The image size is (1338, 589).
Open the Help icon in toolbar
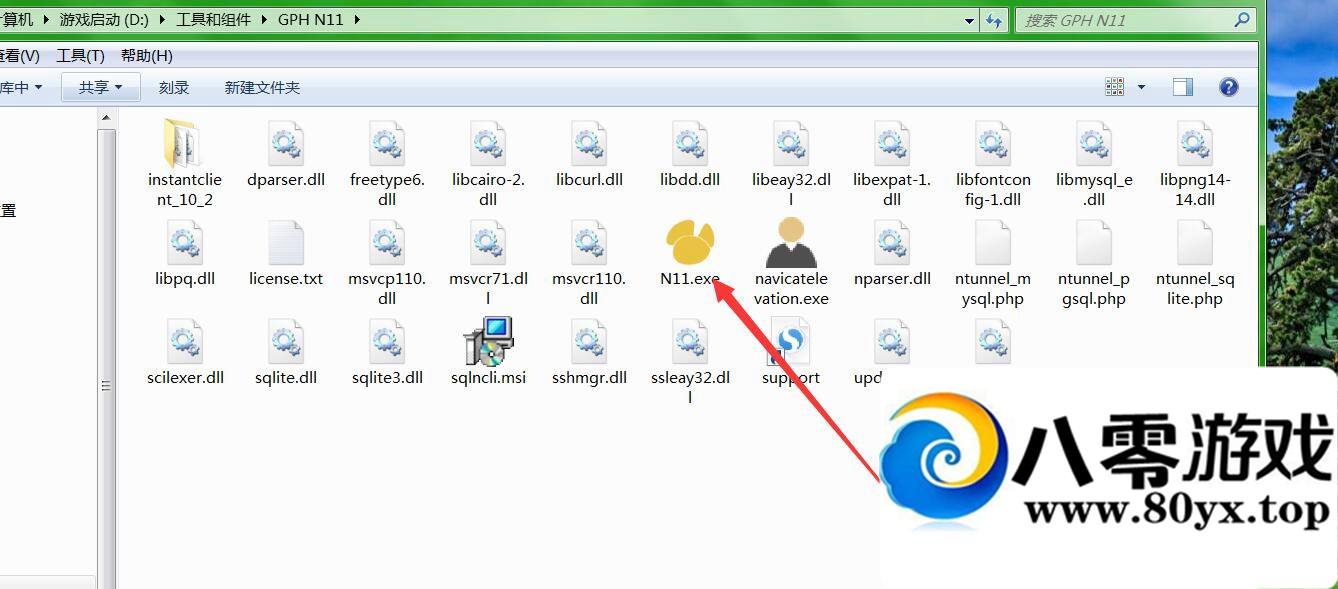(1229, 87)
